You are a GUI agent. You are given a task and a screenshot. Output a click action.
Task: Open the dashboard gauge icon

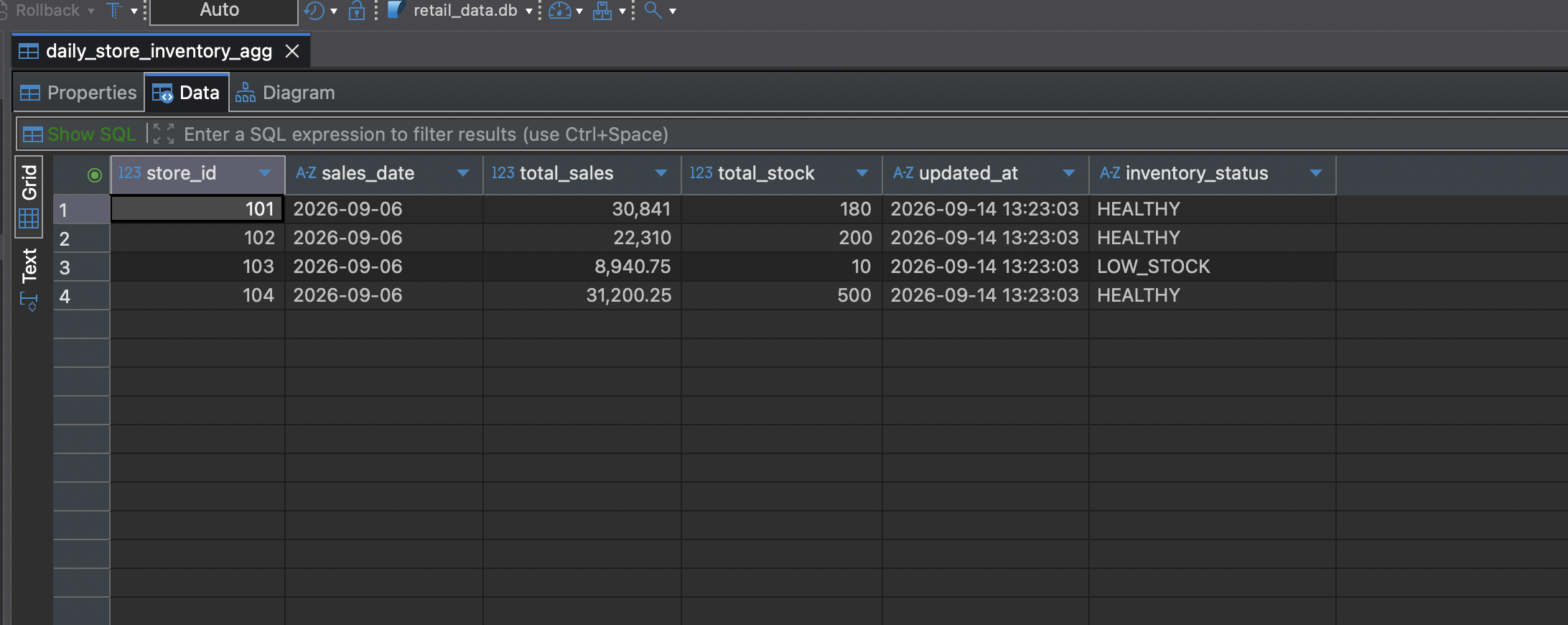pos(559,10)
